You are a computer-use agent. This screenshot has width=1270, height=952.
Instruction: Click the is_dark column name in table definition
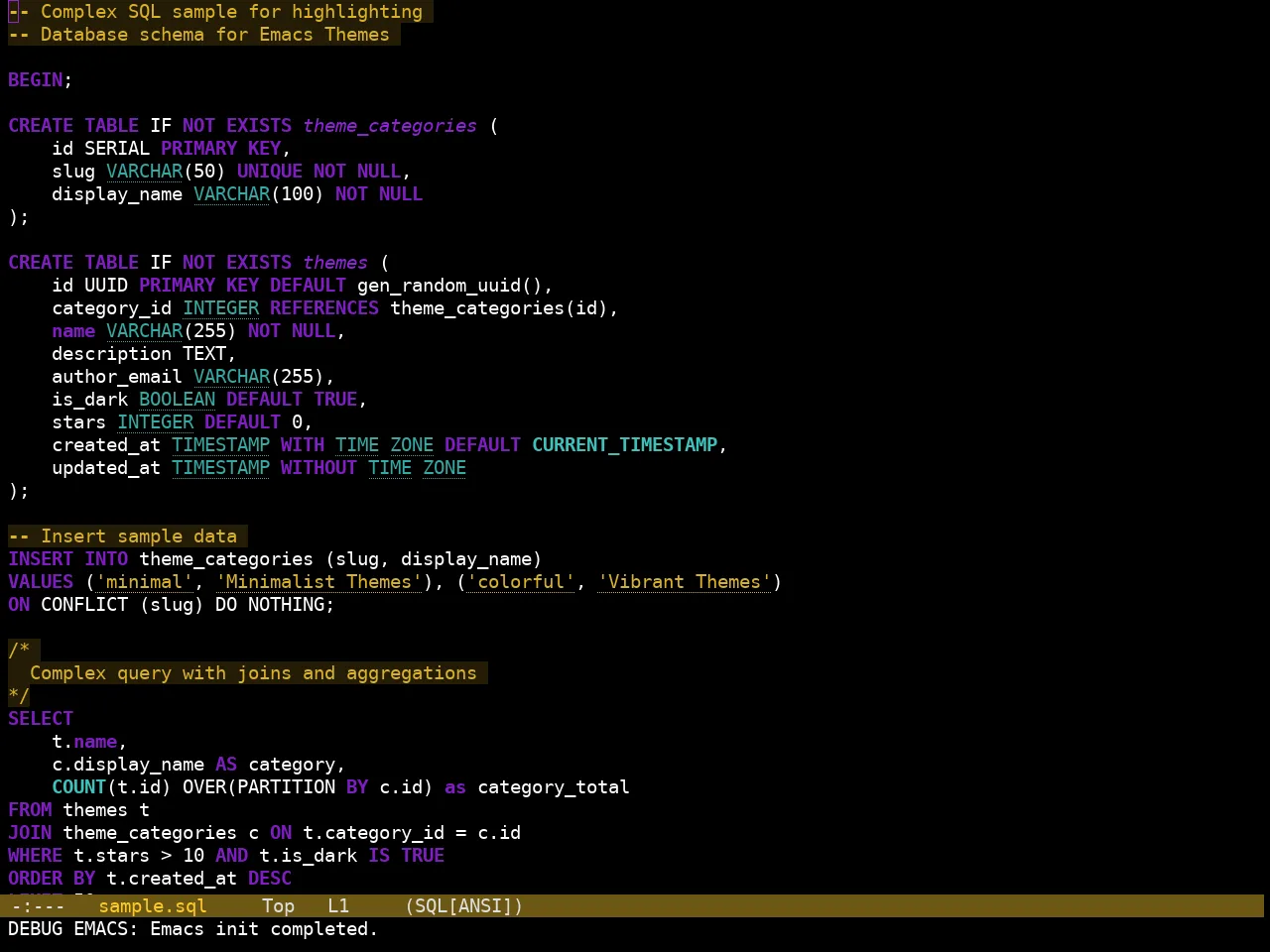(89, 399)
